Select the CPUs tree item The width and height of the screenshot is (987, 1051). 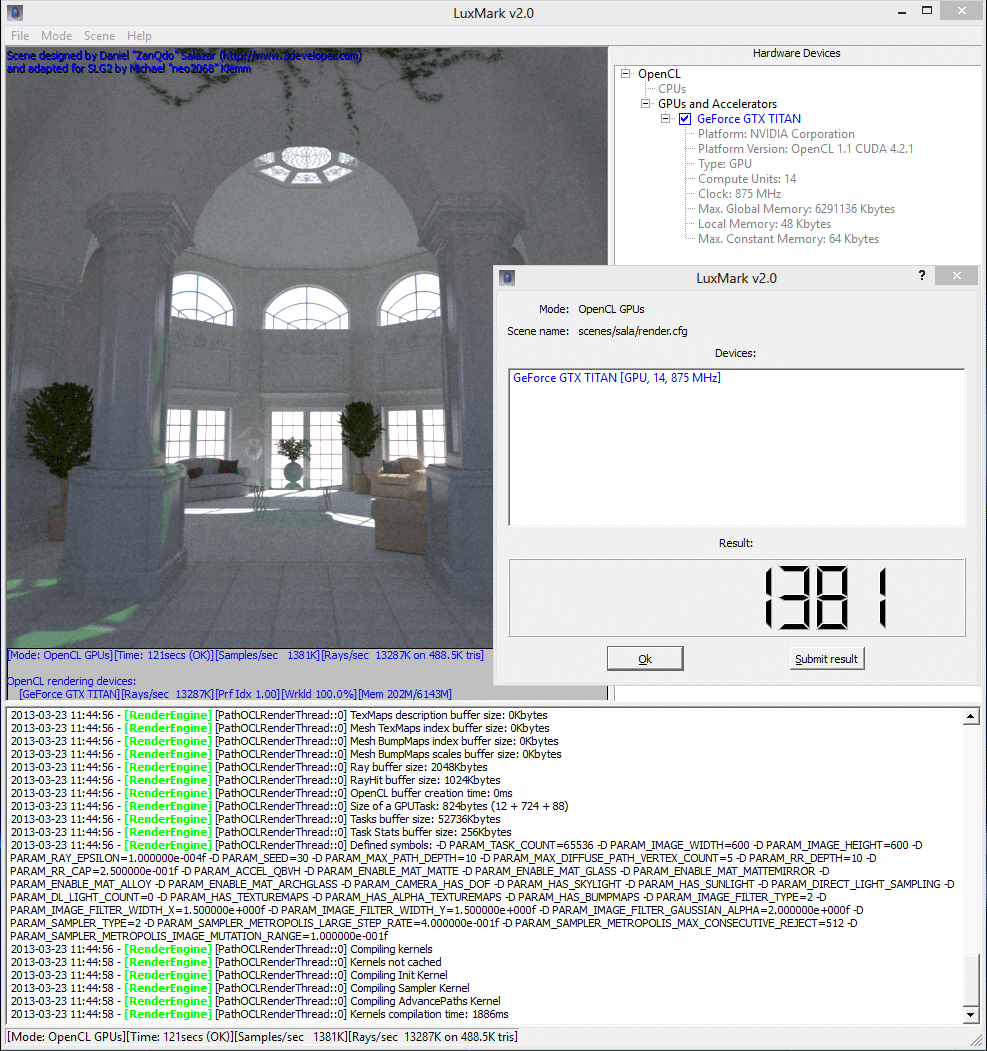pyautogui.click(x=671, y=88)
